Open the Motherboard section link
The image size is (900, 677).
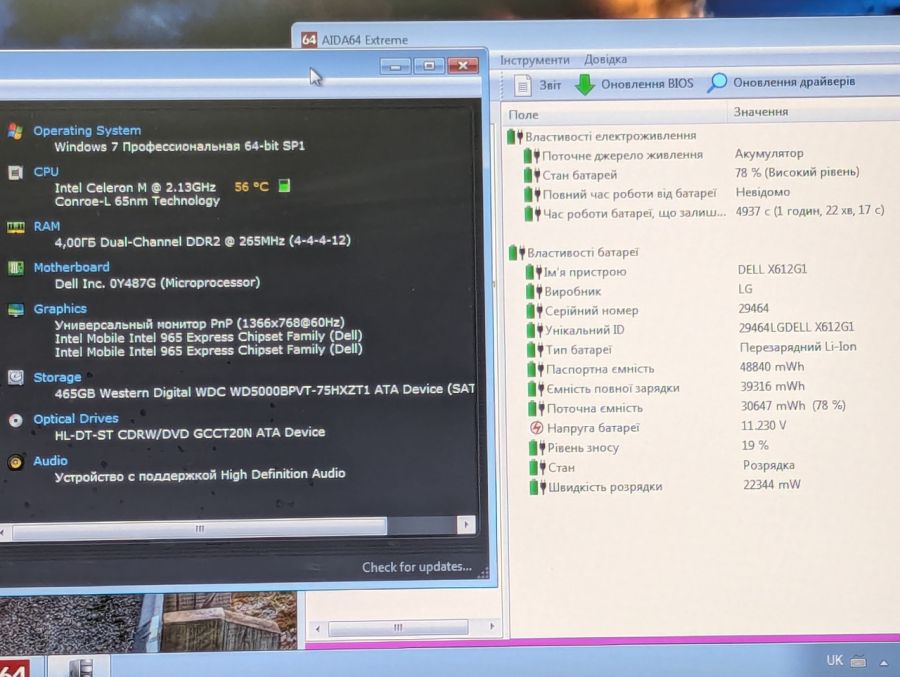[x=71, y=268]
